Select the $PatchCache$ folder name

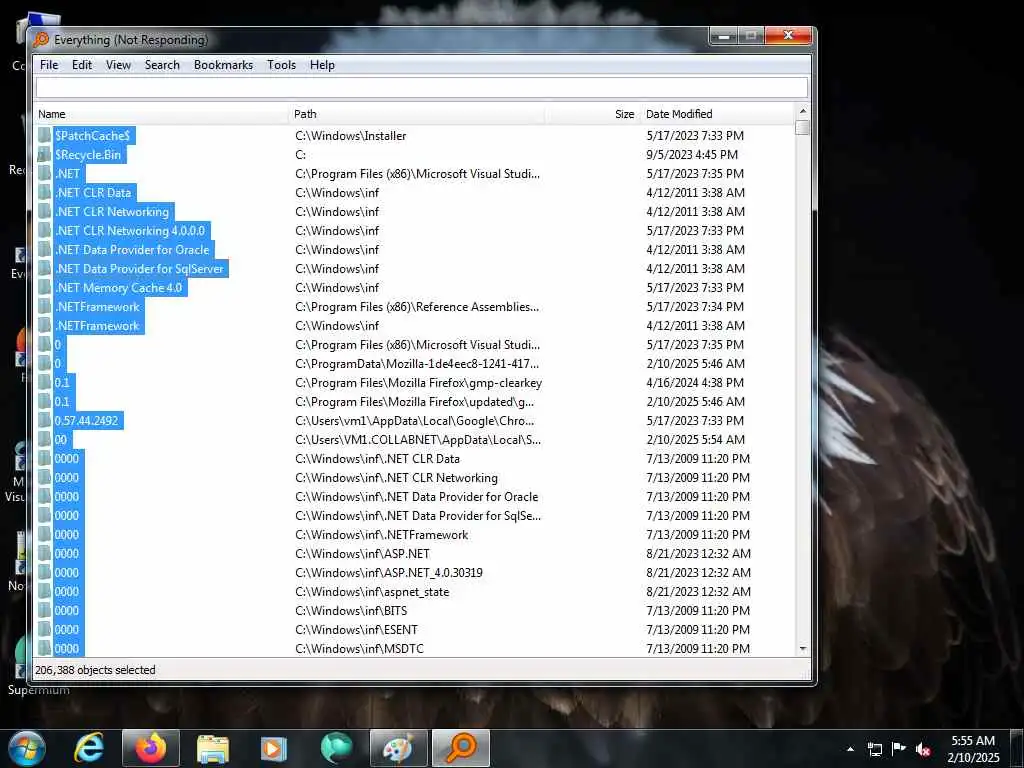click(92, 136)
